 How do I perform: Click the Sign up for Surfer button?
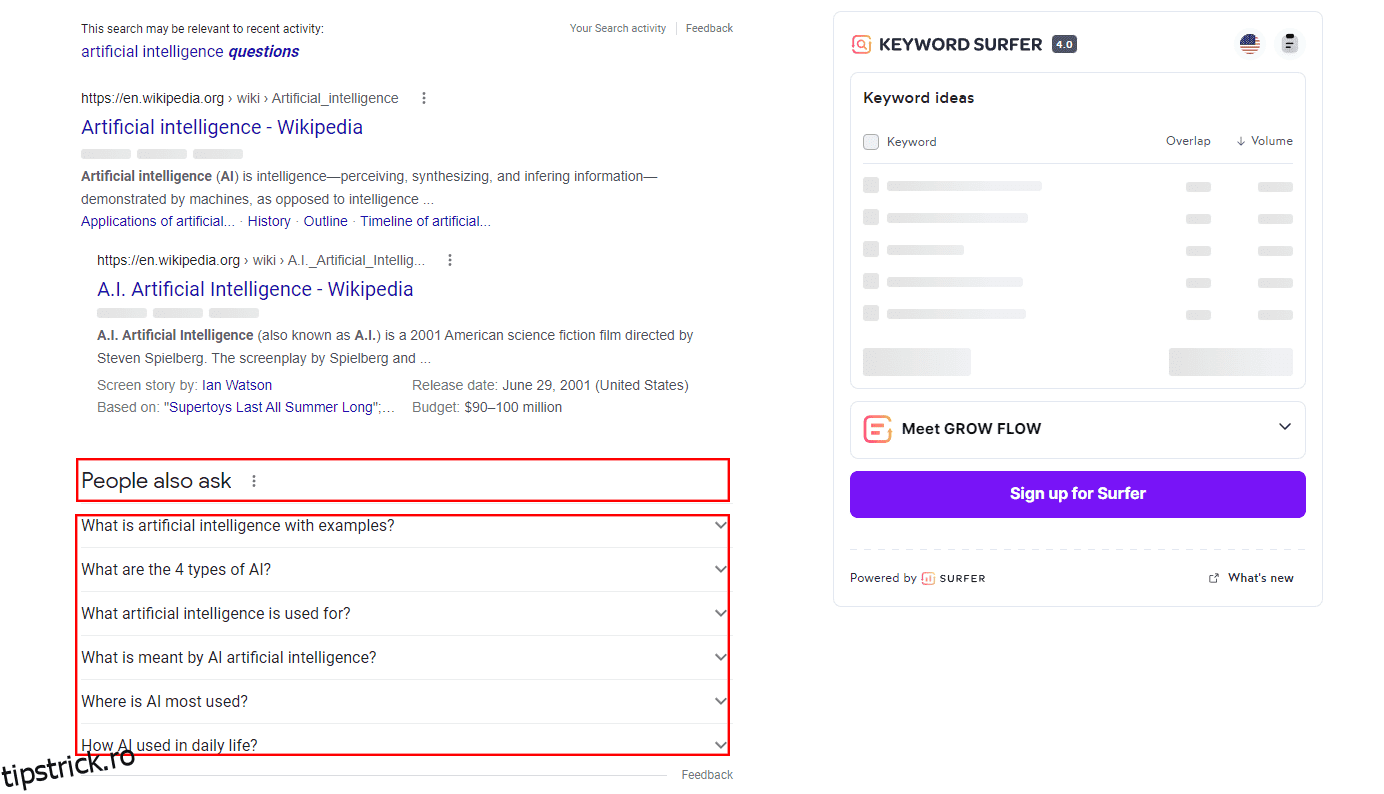pyautogui.click(x=1077, y=494)
